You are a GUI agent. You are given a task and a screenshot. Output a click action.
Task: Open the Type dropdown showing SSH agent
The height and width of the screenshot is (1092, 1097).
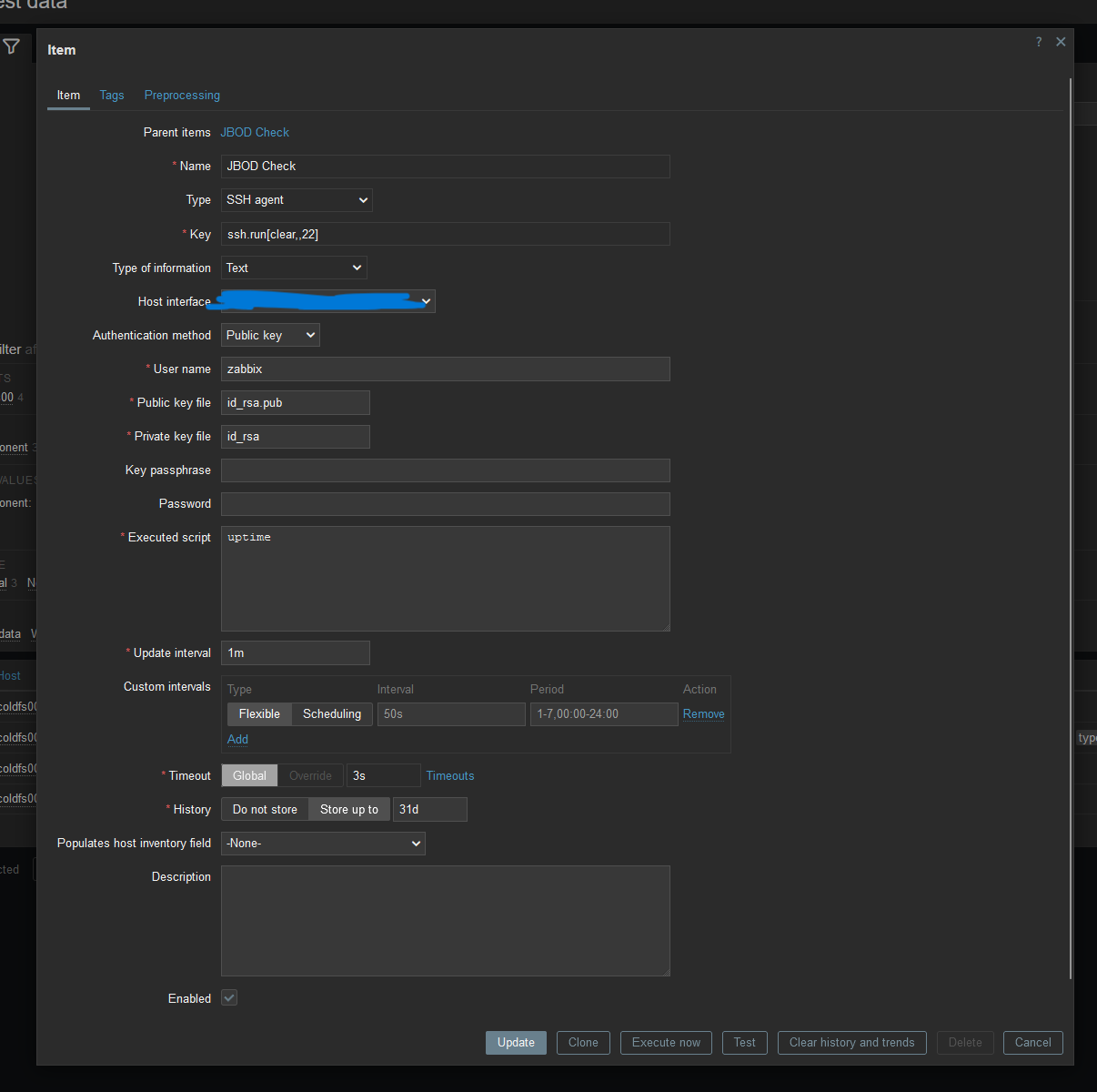click(297, 200)
